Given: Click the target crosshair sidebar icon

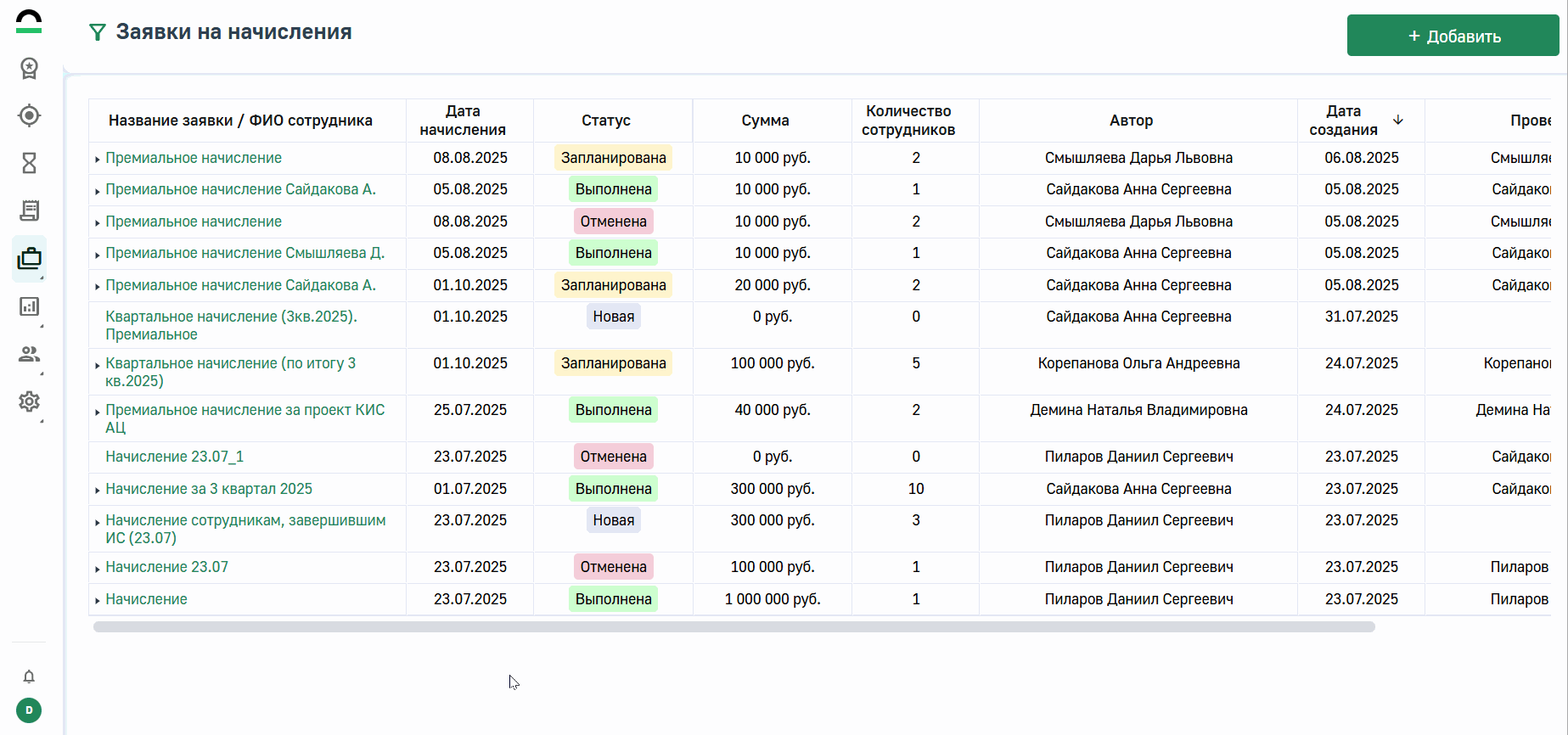Looking at the screenshot, I should coord(29,115).
